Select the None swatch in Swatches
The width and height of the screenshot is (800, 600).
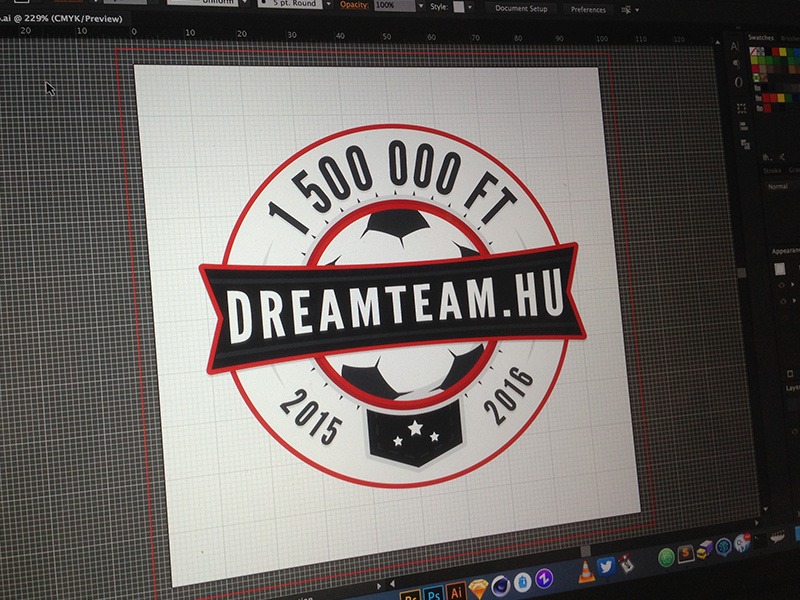[x=753, y=51]
